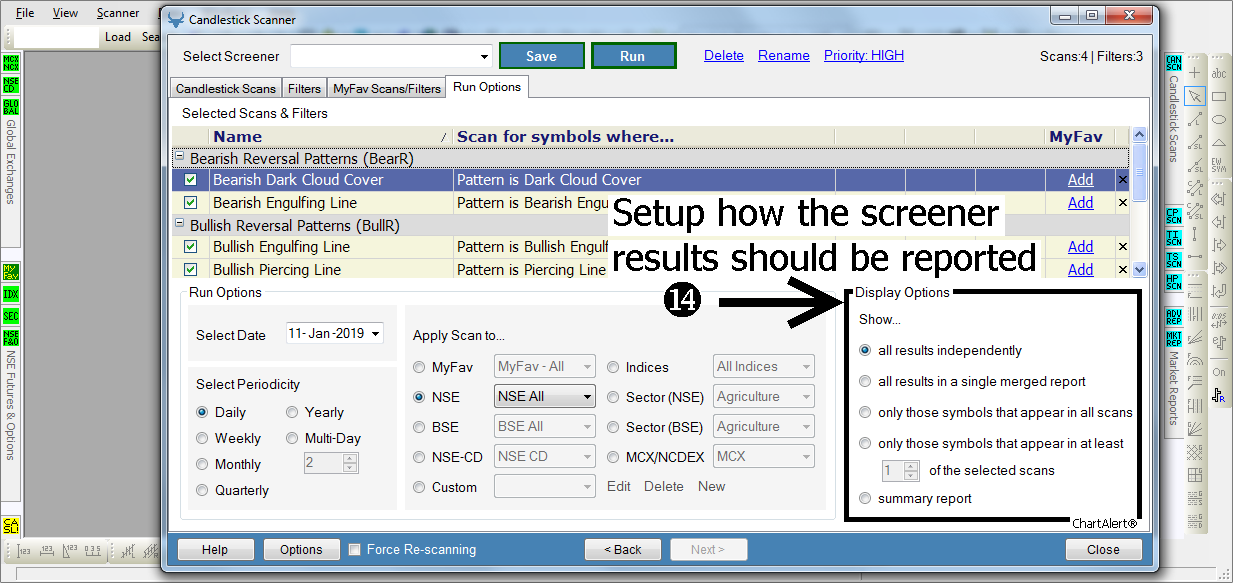
Task: Click the Back button
Action: click(625, 549)
